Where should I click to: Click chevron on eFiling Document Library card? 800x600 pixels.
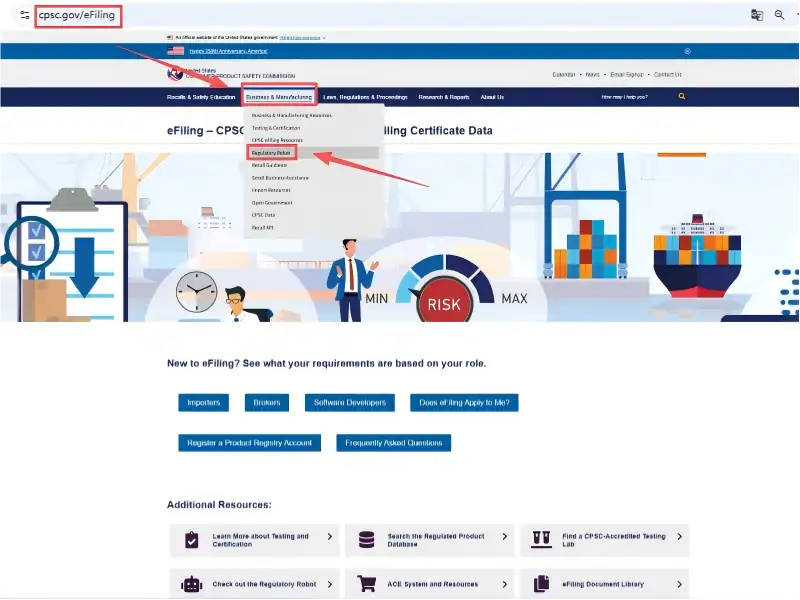point(680,584)
